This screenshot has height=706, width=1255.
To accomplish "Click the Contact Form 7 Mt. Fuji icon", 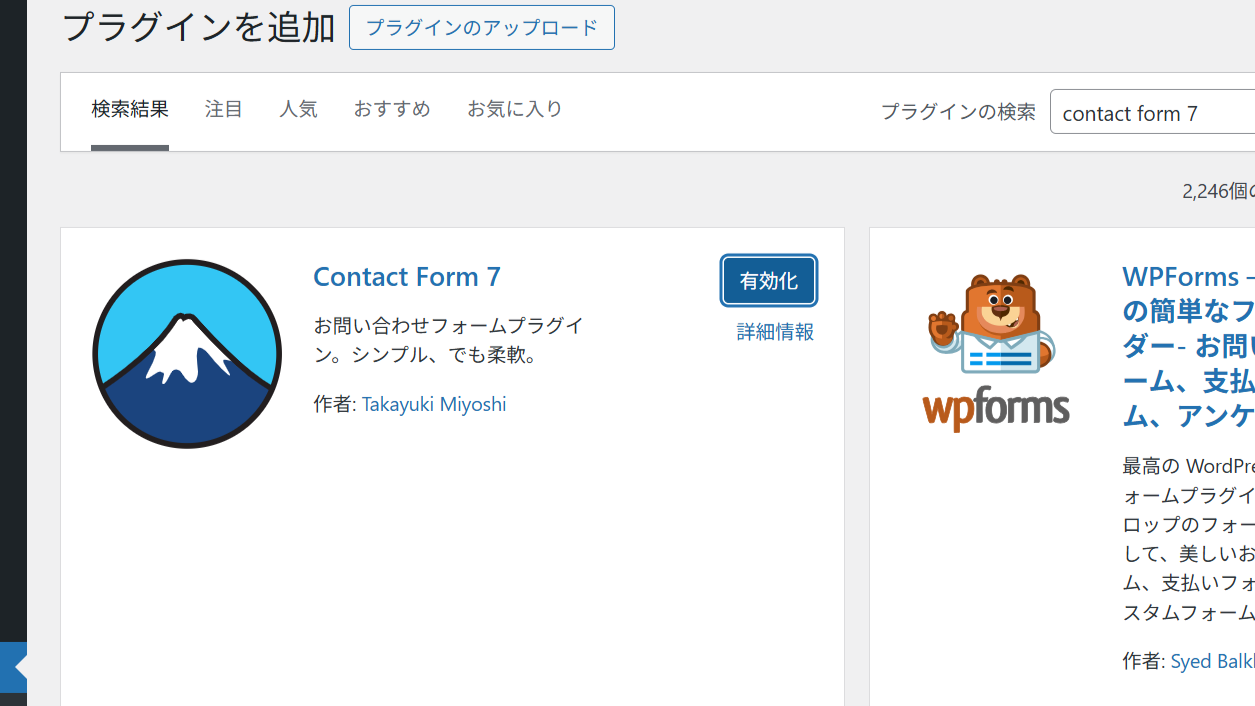I will (x=187, y=354).
